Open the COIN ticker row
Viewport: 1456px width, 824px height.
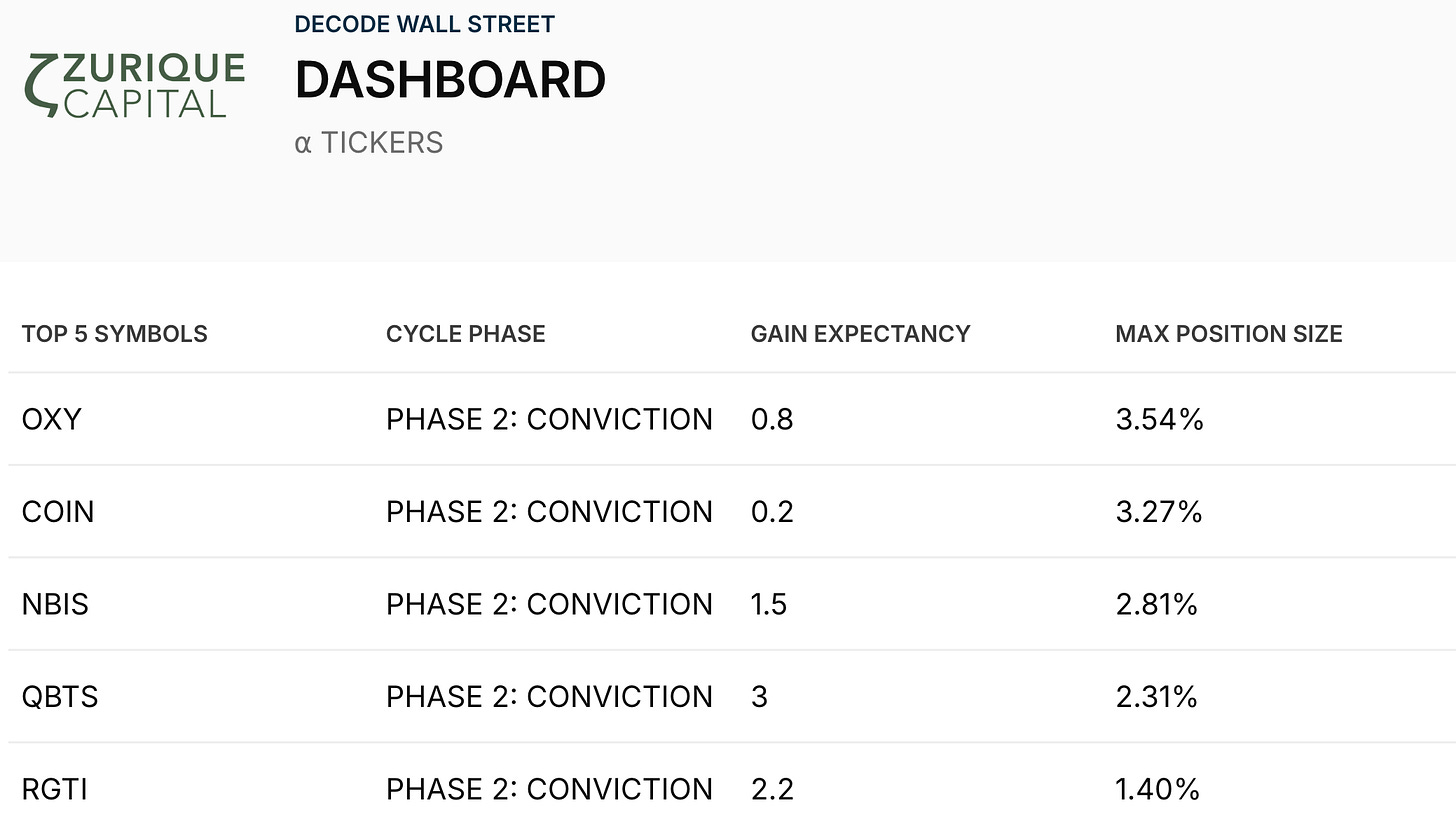click(x=58, y=512)
